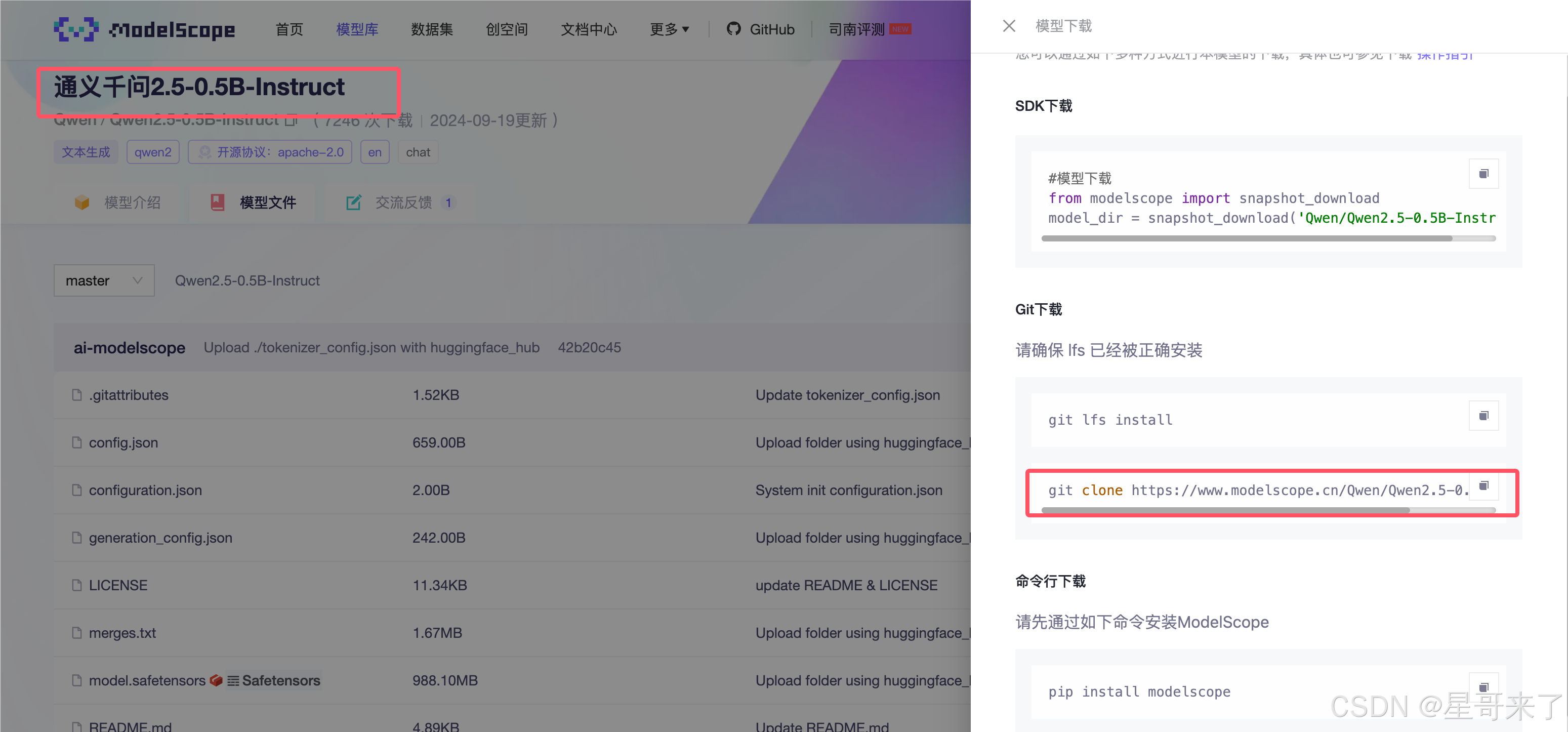
Task: Copy model ID icon next to Qwen2.5-0.5B-Instruct
Action: click(x=292, y=120)
